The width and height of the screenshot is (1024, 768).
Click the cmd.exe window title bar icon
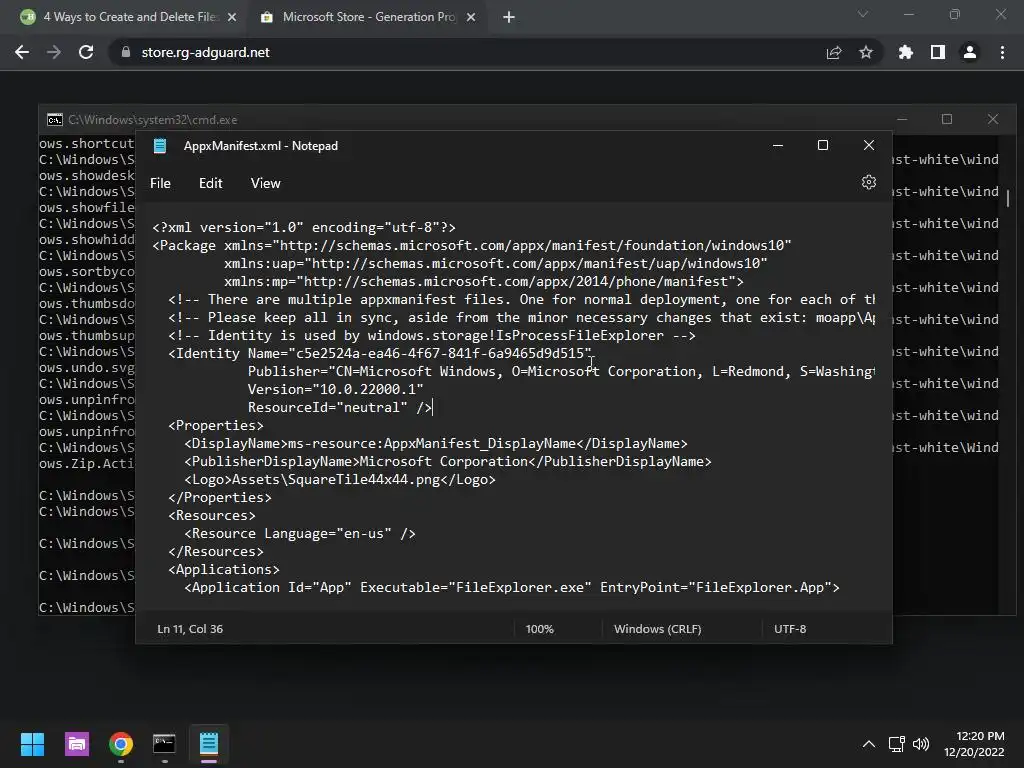point(55,120)
